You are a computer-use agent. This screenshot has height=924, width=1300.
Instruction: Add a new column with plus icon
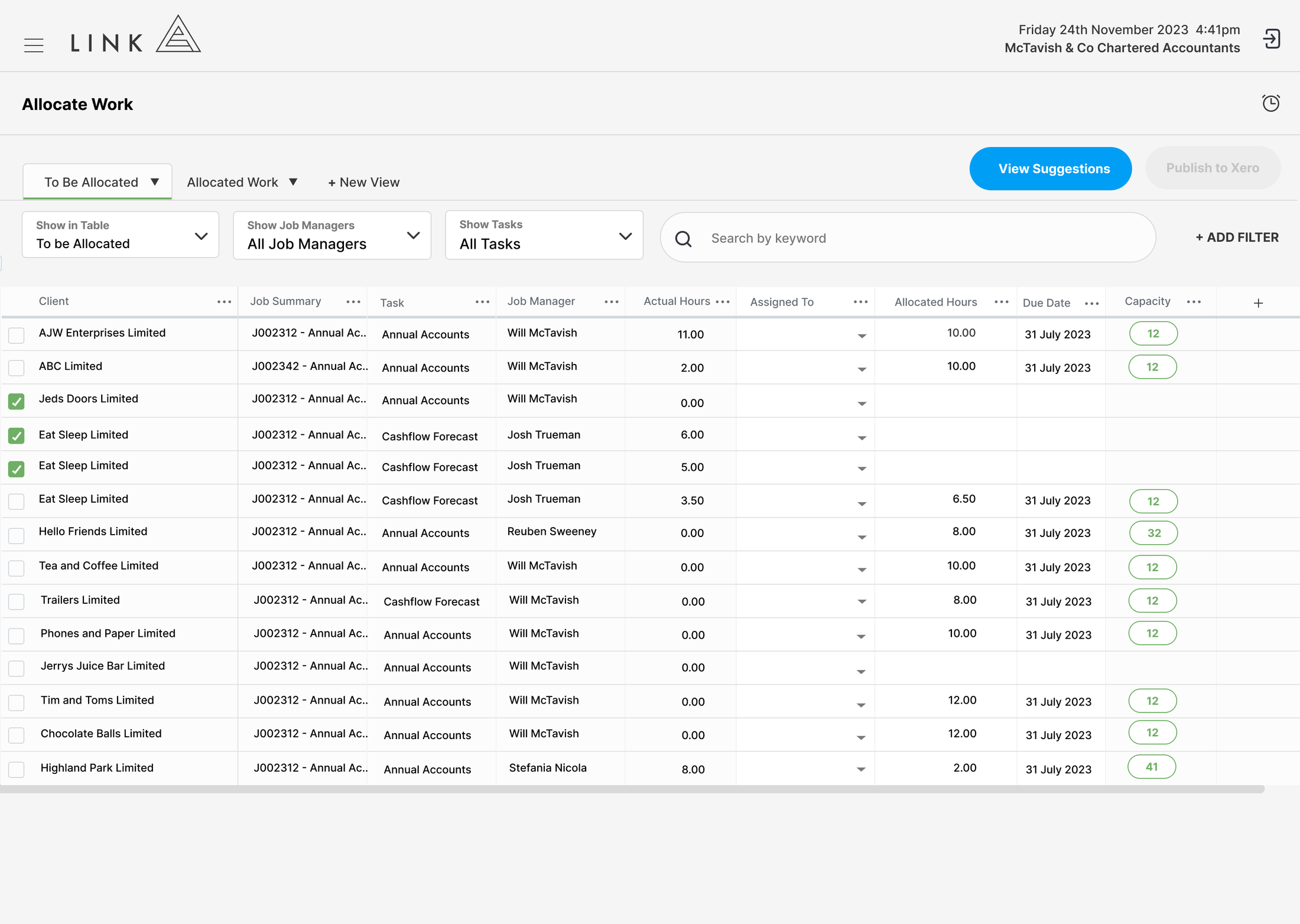coord(1258,303)
